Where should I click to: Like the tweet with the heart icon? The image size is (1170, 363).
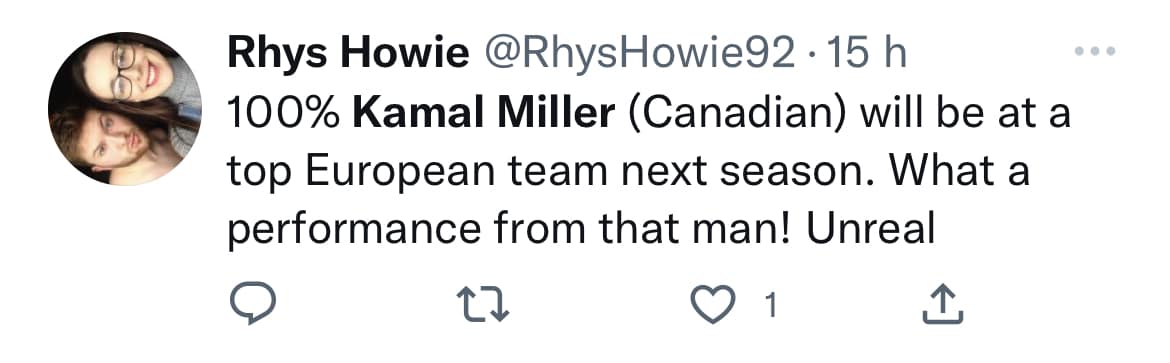[x=713, y=305]
